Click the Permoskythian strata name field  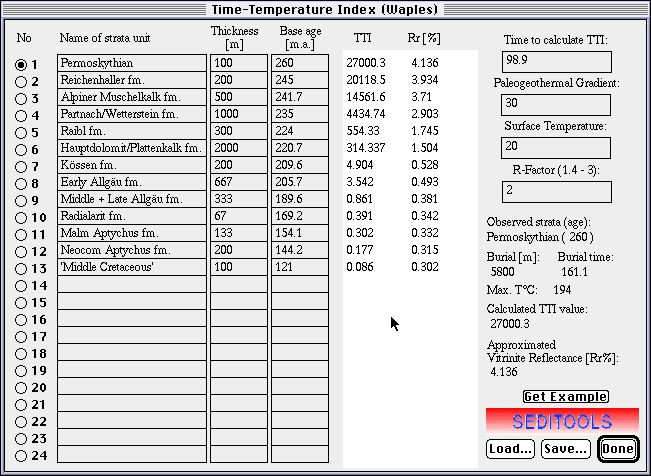click(130, 64)
